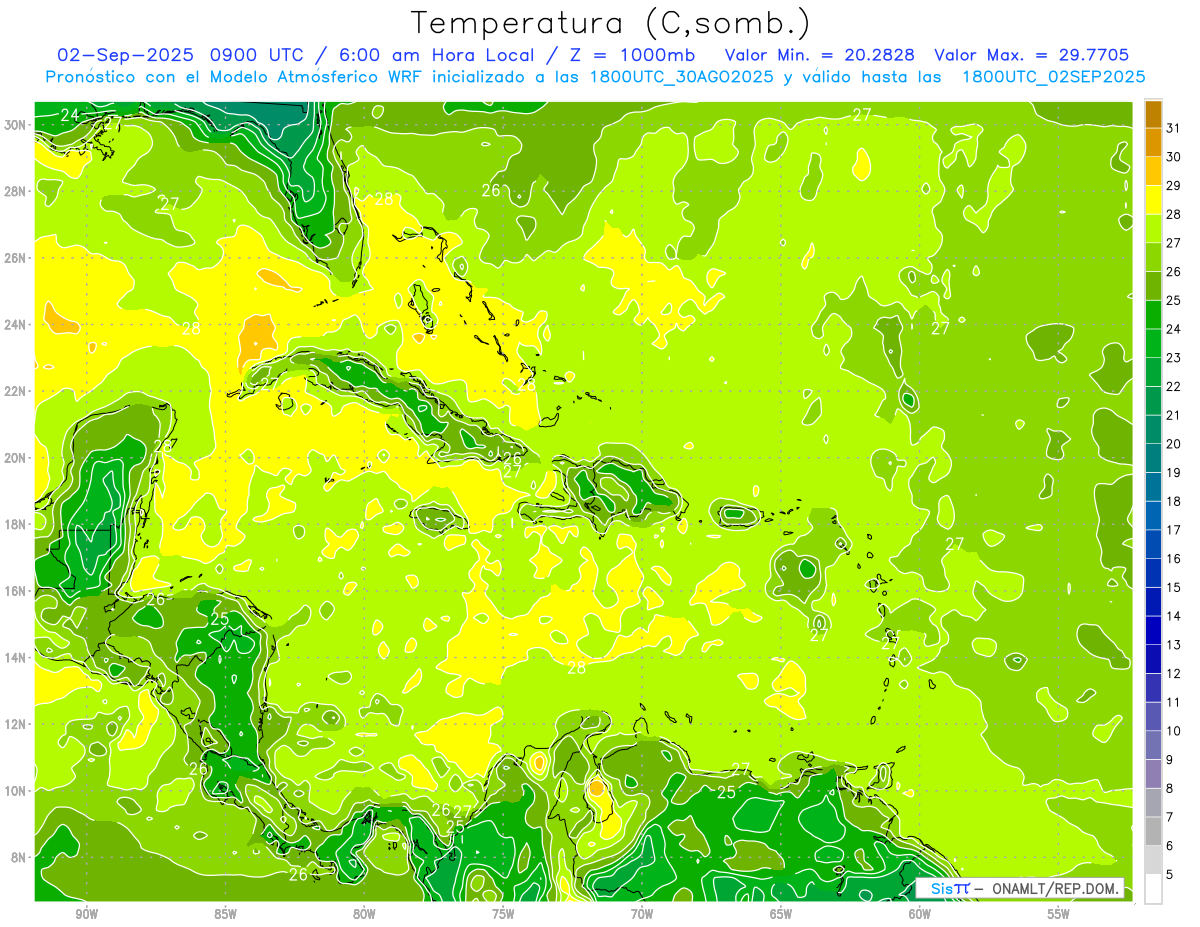Click the '28N' latitude axis label

click(16, 191)
